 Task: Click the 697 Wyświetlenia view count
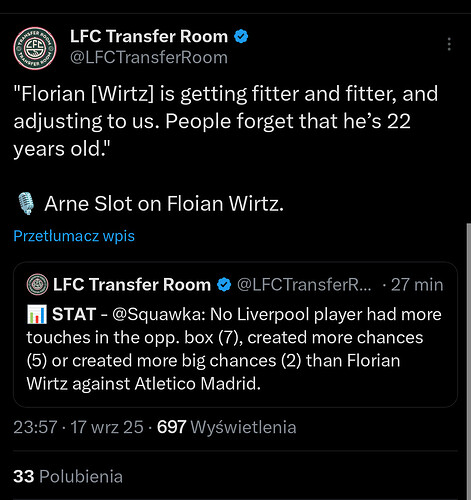tap(226, 427)
